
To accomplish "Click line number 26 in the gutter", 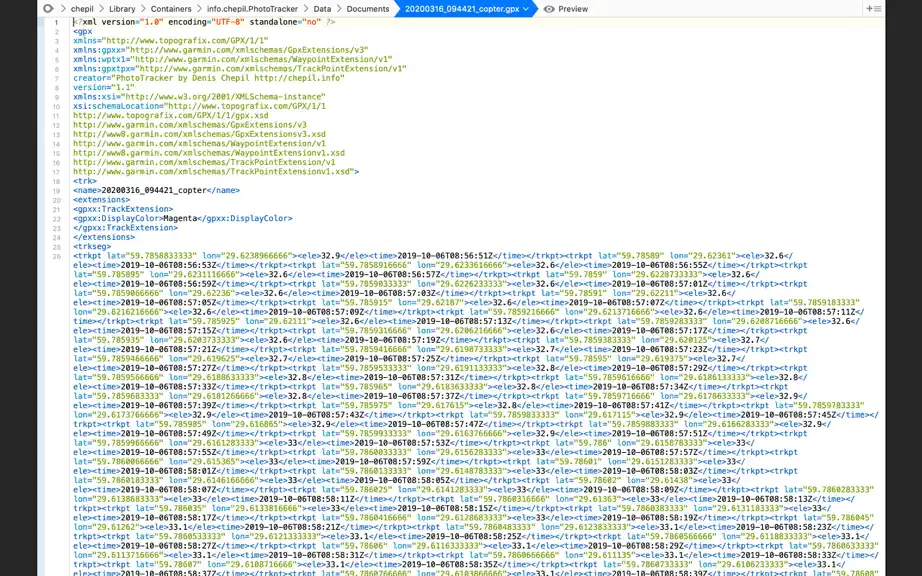I will pyautogui.click(x=56, y=256).
